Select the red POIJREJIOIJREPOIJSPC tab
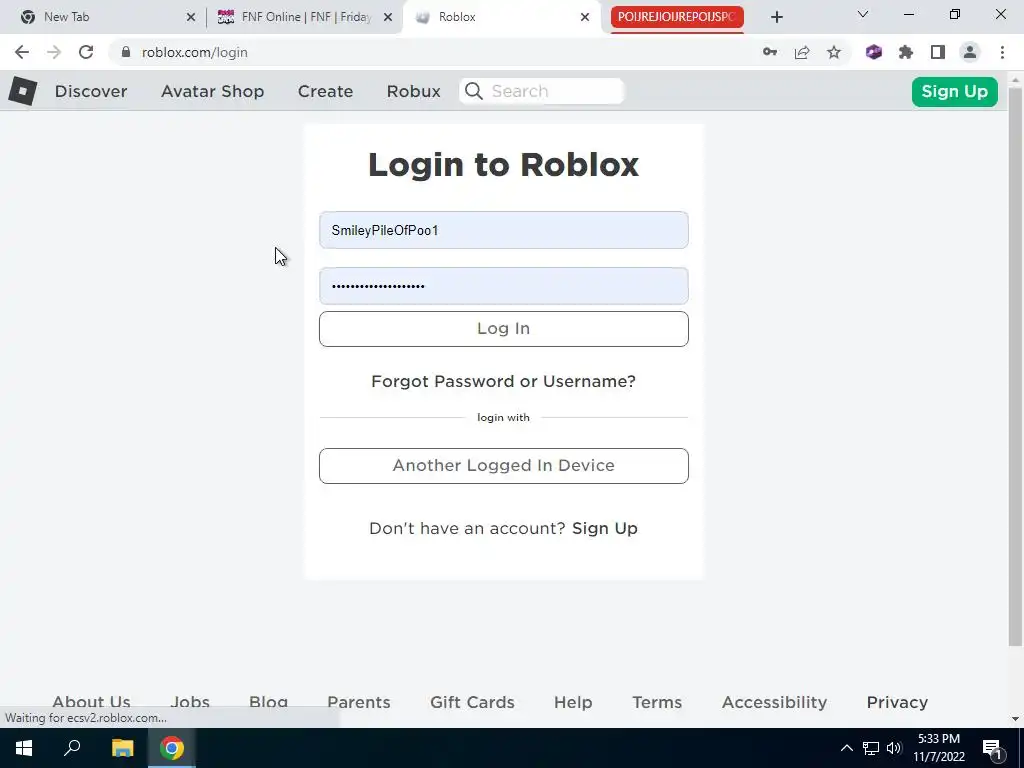This screenshot has height=768, width=1024. coord(677,17)
